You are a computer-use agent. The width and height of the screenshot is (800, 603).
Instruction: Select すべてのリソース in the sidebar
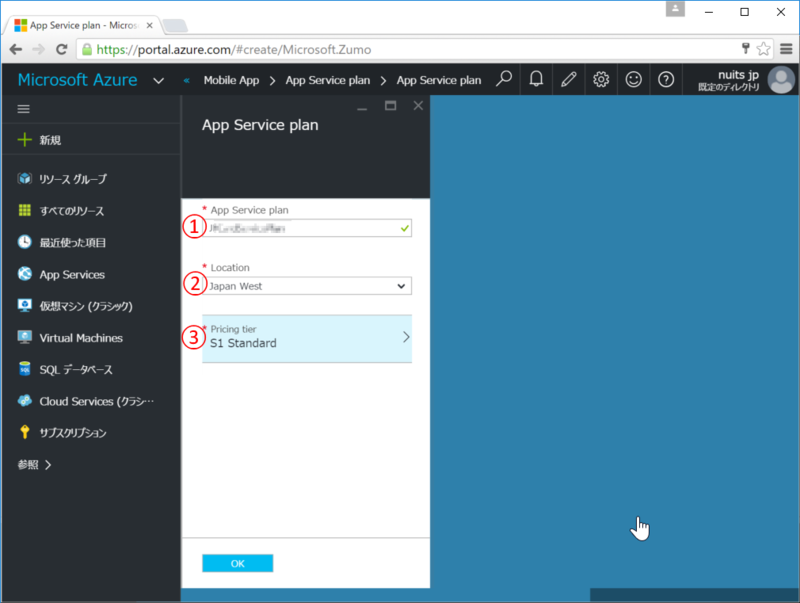[x=71, y=211]
